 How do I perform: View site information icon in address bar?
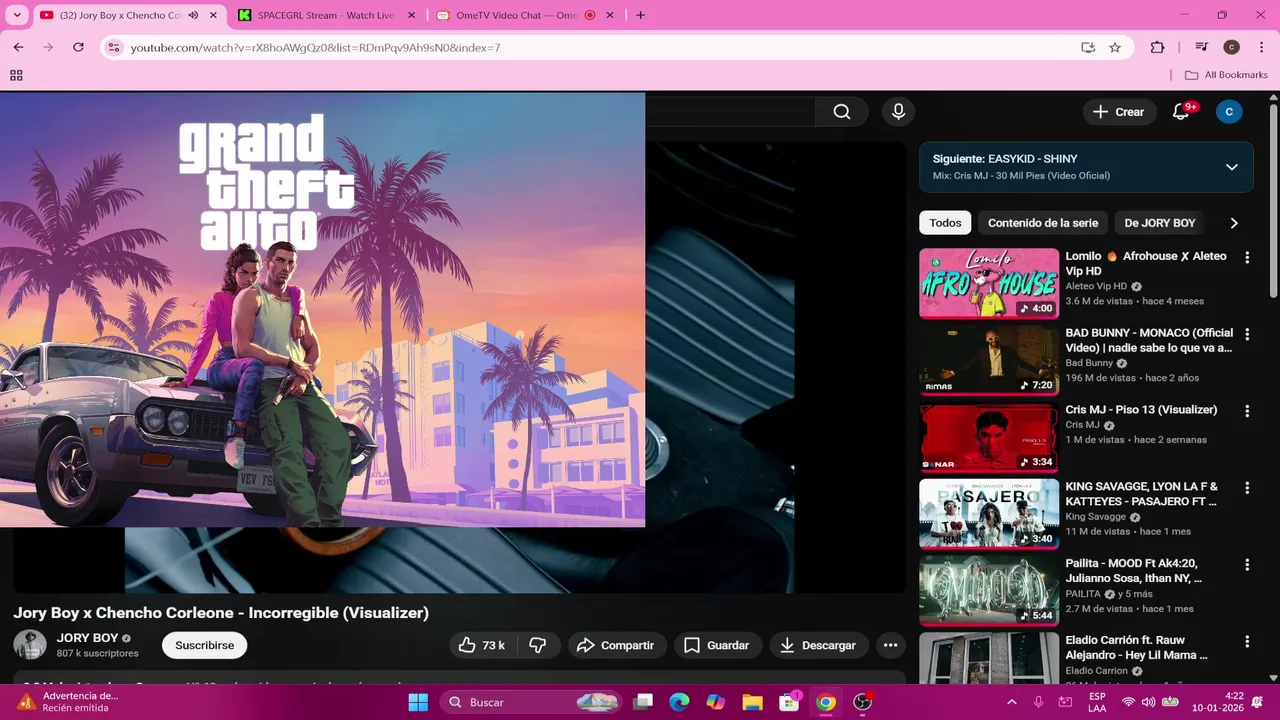[x=114, y=47]
